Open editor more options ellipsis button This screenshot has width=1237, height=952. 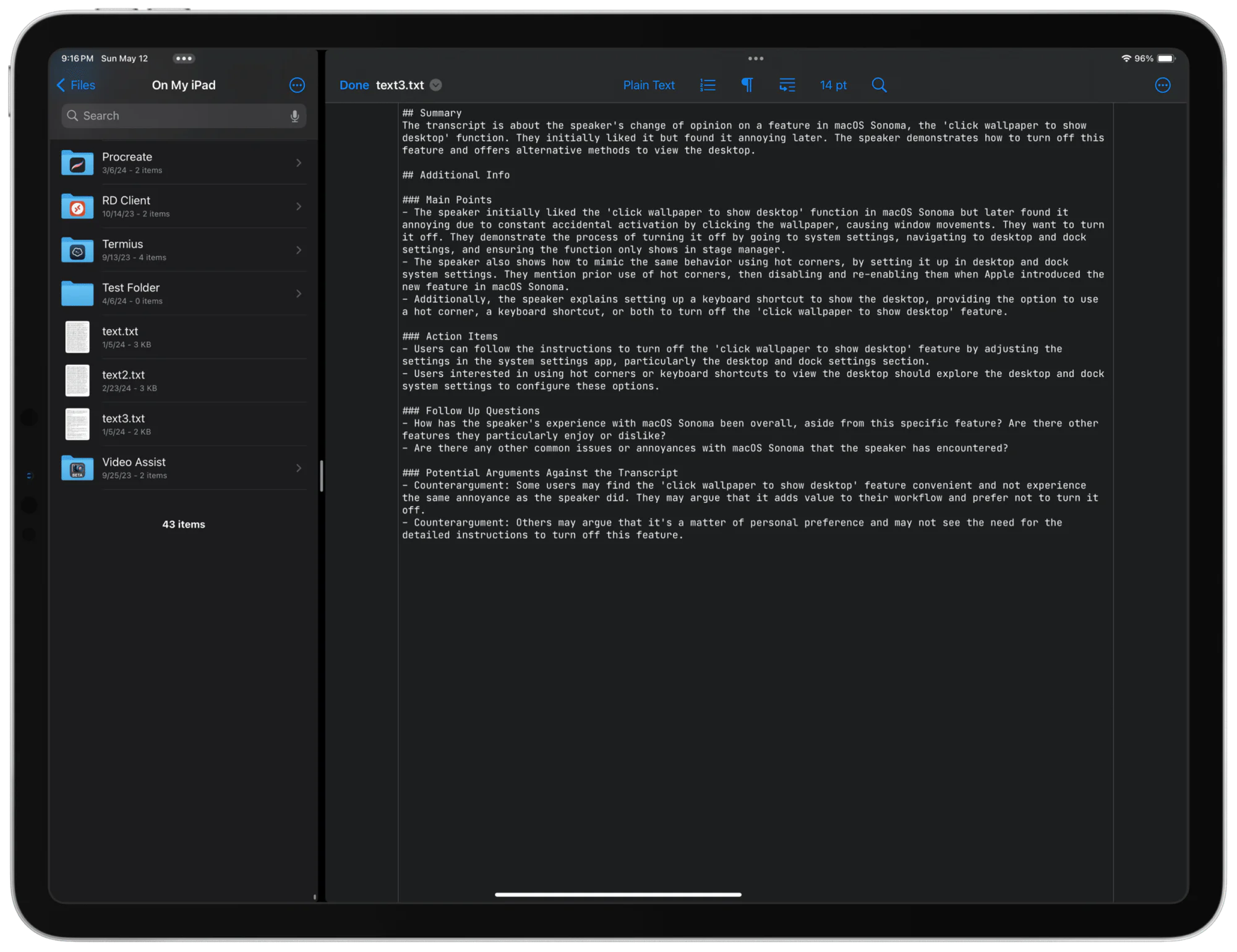click(1162, 85)
